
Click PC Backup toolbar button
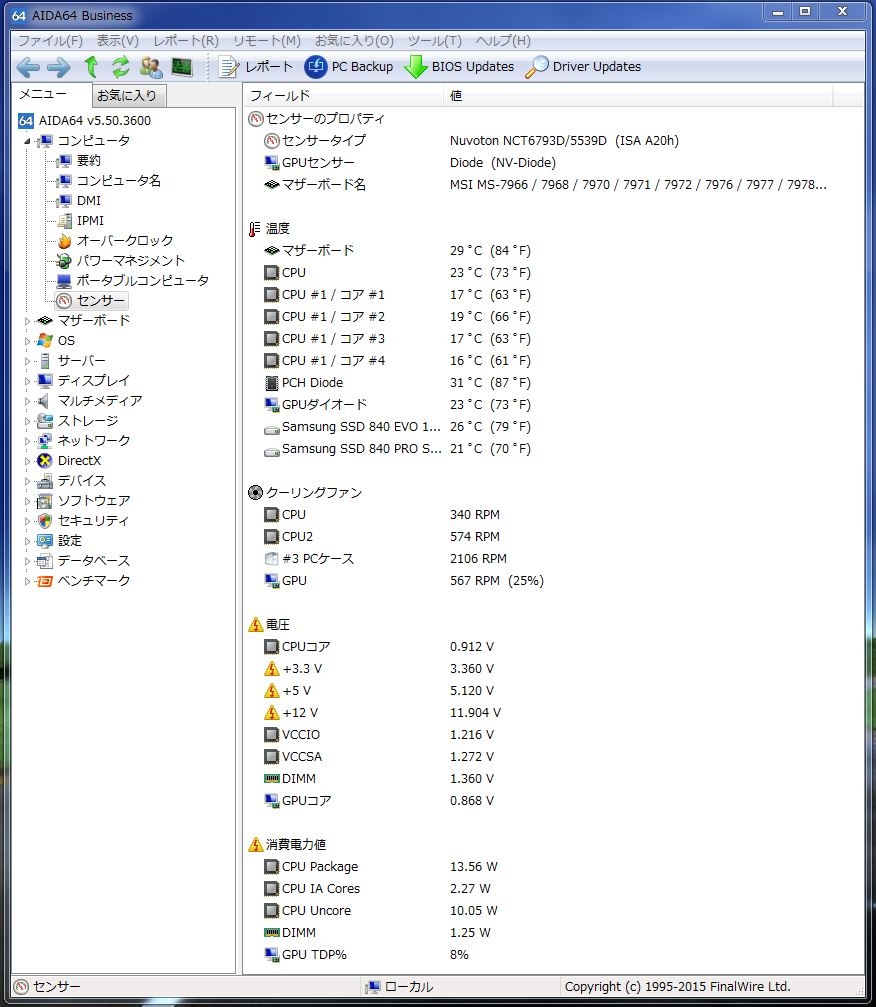tap(349, 67)
